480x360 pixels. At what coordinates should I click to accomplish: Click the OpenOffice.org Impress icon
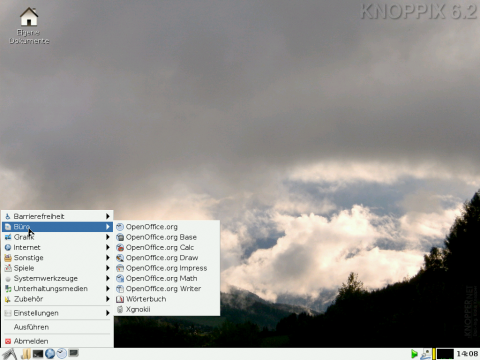click(120, 268)
